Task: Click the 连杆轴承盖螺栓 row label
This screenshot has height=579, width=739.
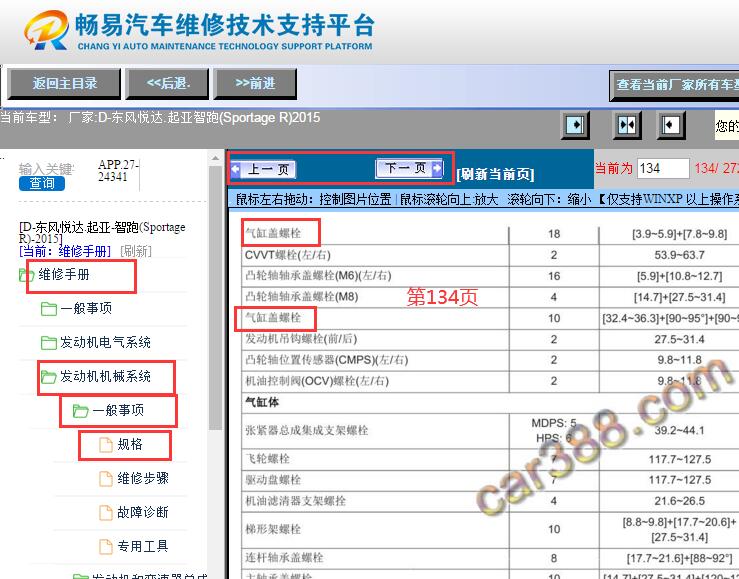Action: tap(284, 558)
